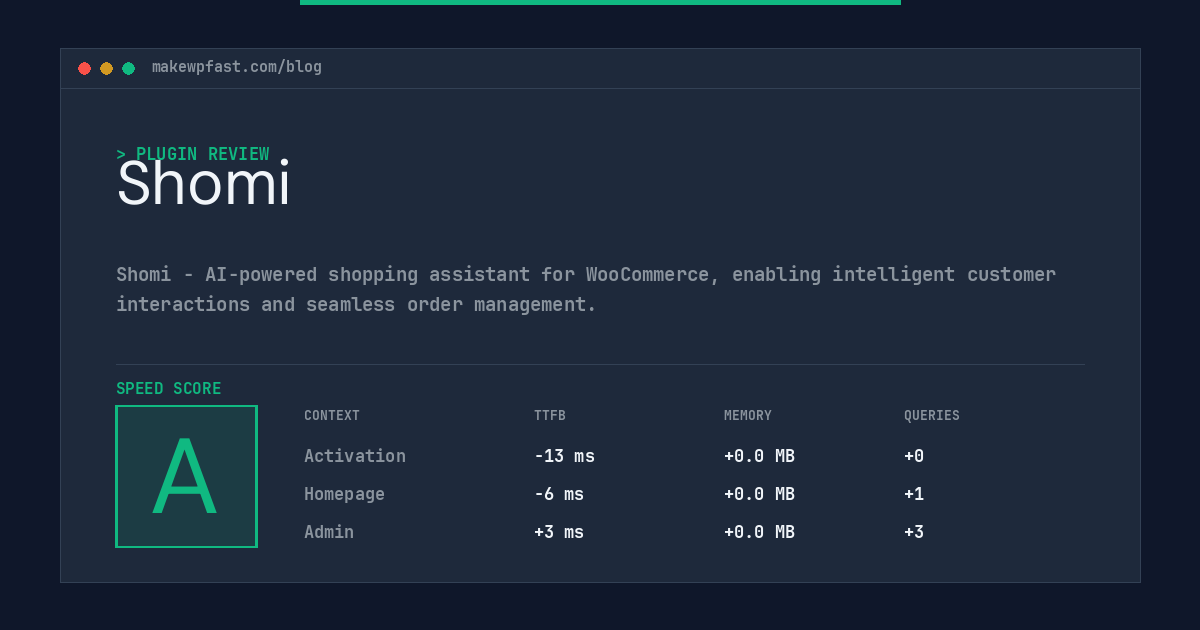The image size is (1200, 630).
Task: Click the green maximize dot
Action: pos(128,68)
